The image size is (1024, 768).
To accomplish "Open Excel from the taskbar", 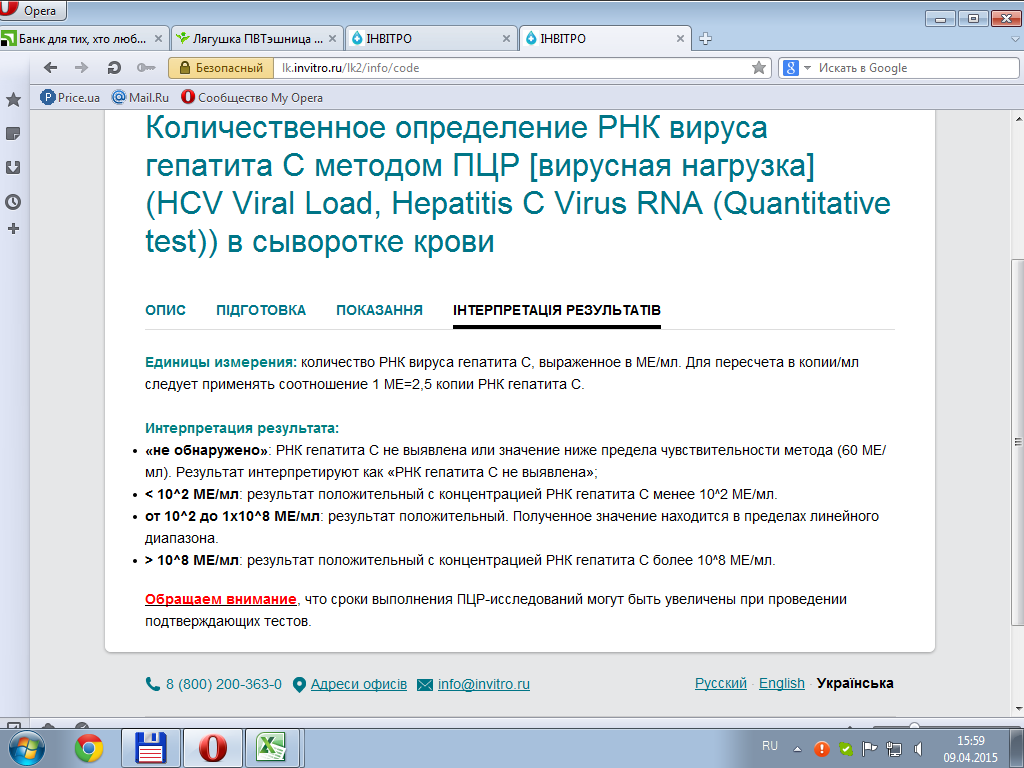I will (x=272, y=748).
